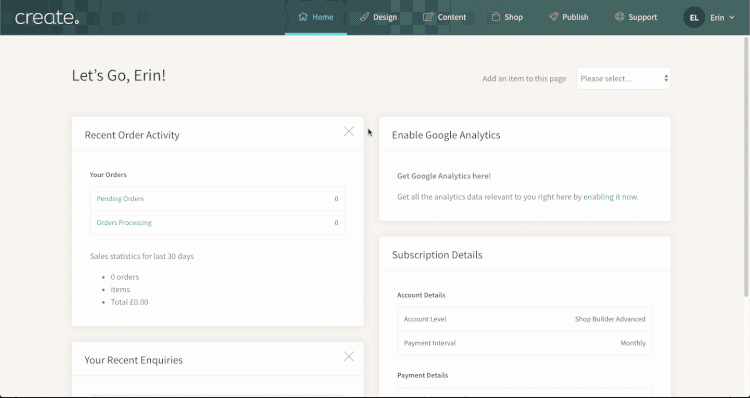Open the 'Please select...' item dropdown
Viewport: 750px width, 398px height.
pos(623,78)
